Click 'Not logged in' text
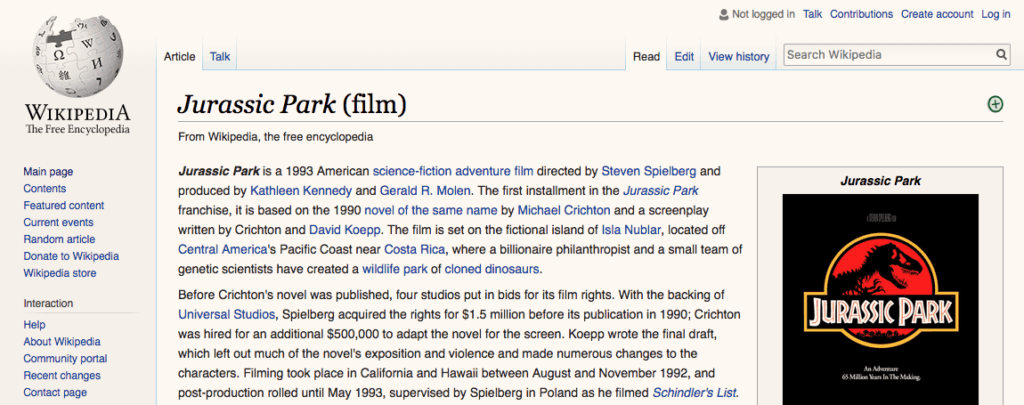The height and width of the screenshot is (405, 1024). click(763, 14)
